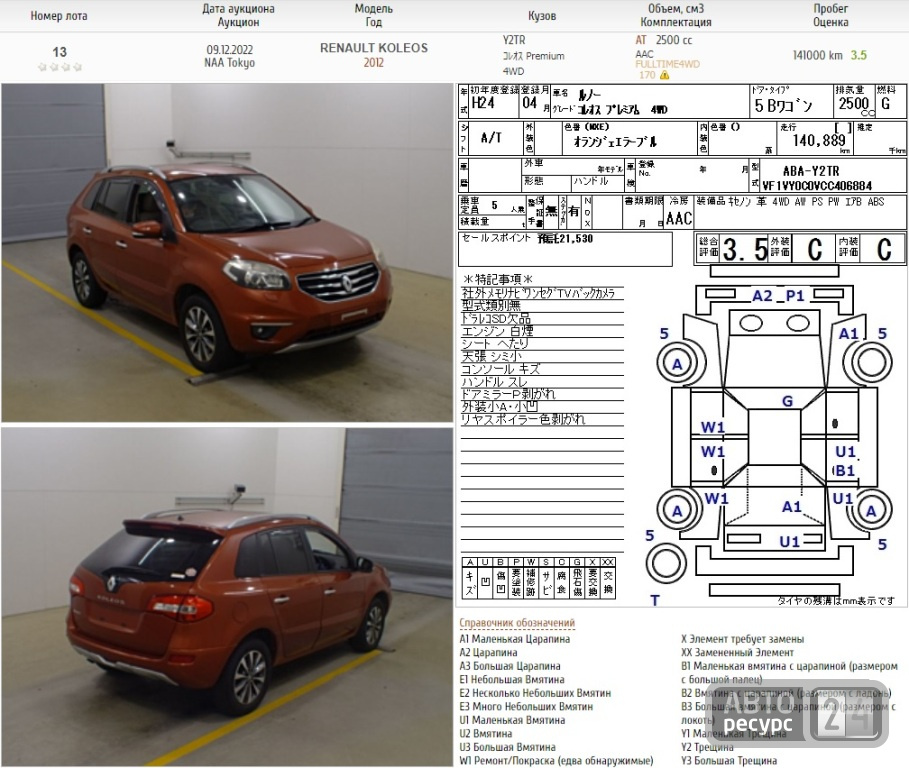Click the Пробег Оценка column header

point(831,16)
